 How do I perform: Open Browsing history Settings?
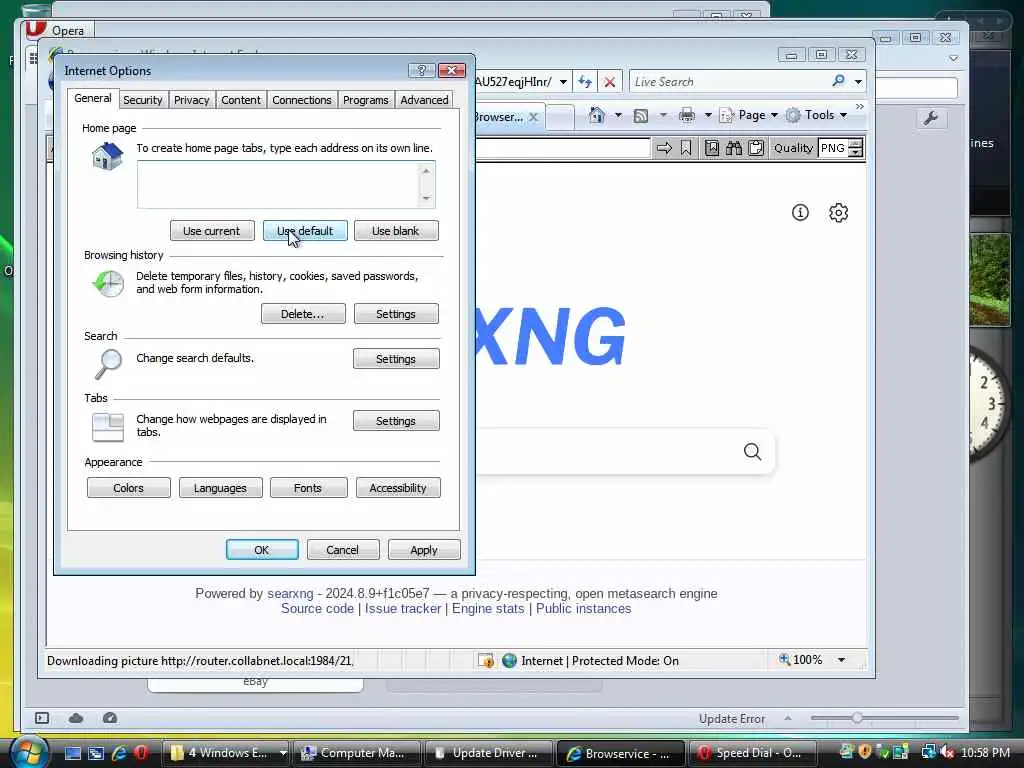click(x=396, y=314)
